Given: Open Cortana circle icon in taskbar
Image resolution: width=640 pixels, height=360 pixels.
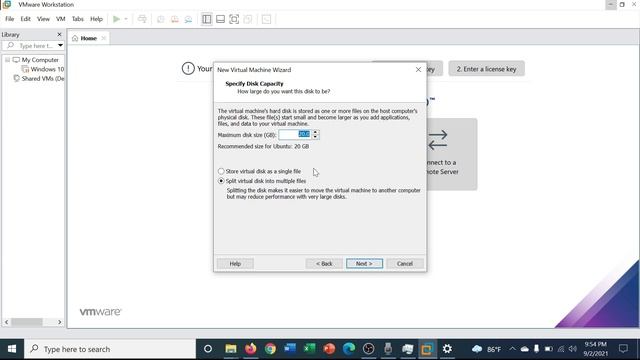Looking at the screenshot, I should (x=208, y=349).
